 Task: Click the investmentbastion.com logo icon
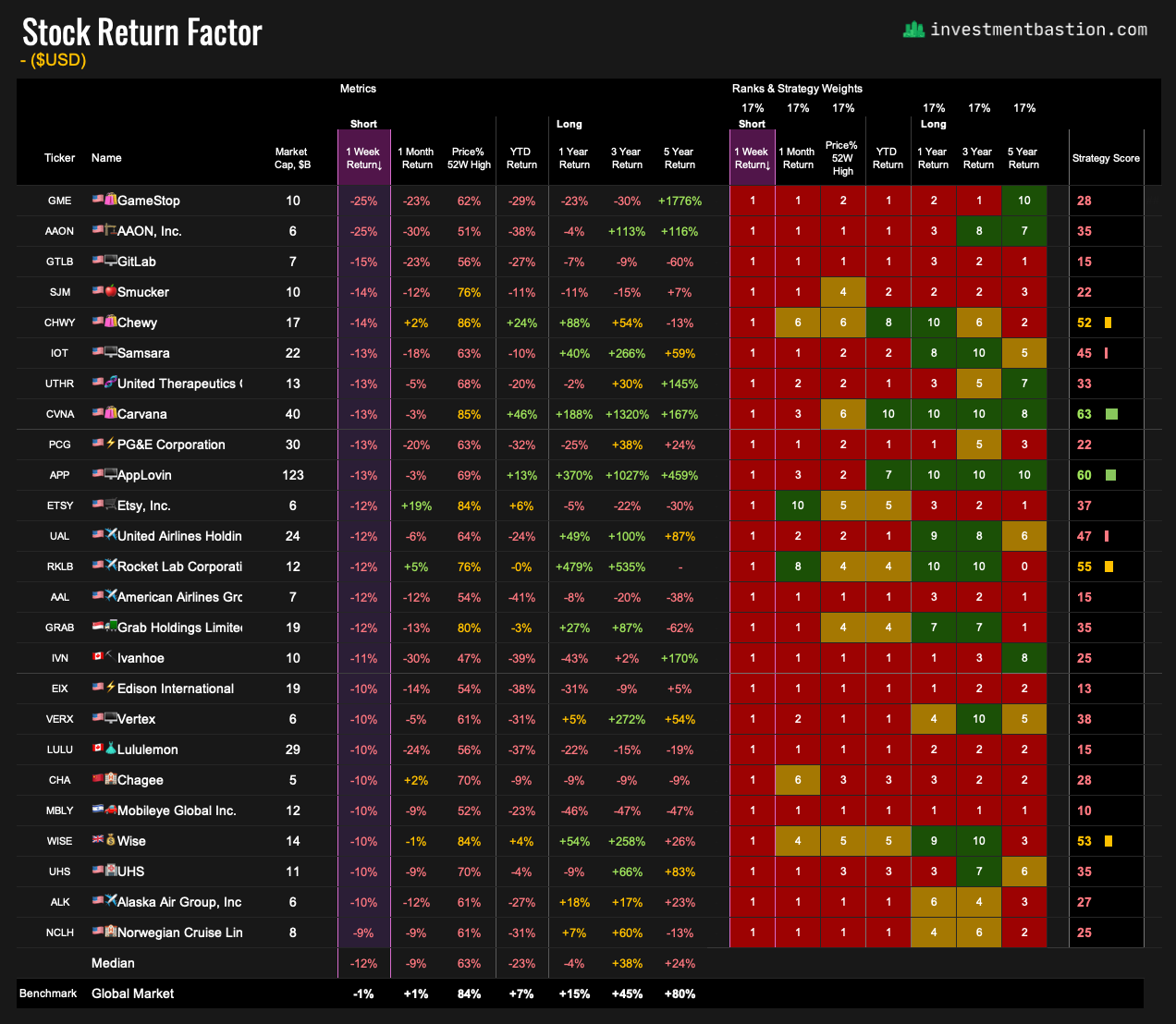tap(913, 30)
